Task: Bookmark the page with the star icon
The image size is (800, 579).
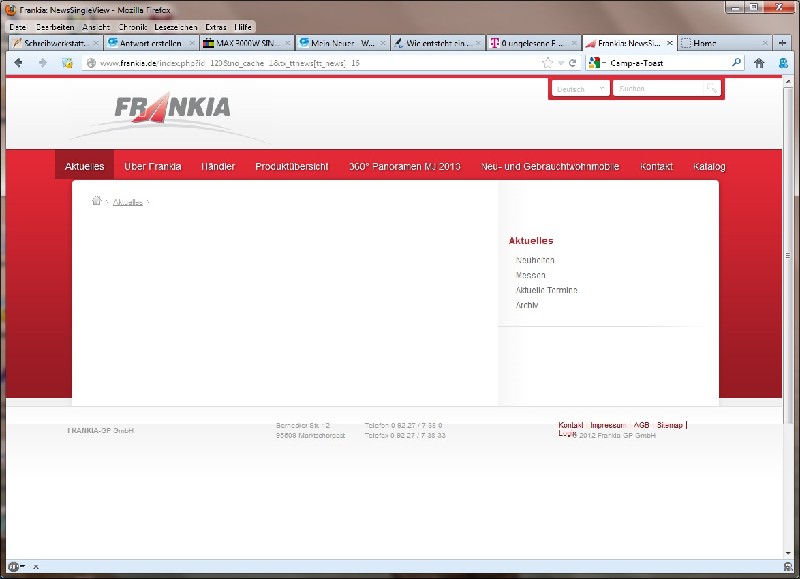Action: coord(547,62)
